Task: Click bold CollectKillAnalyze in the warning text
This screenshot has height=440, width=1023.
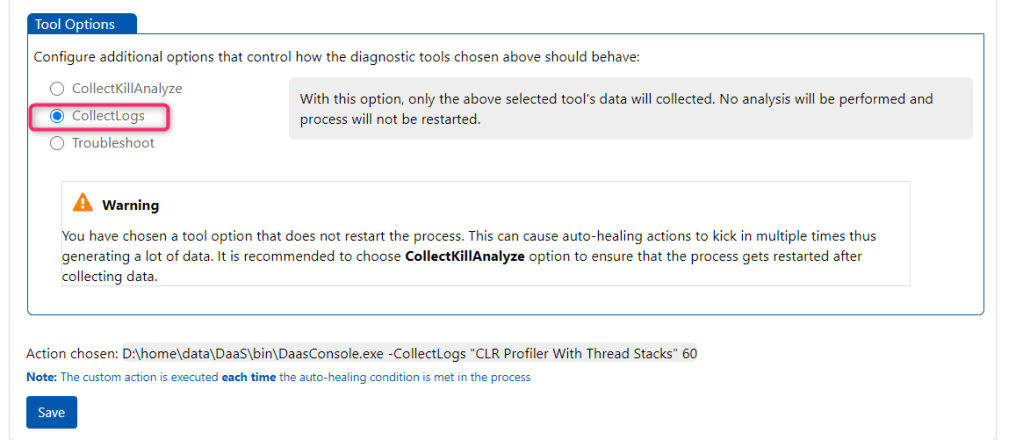Action: pyautogui.click(x=464, y=257)
